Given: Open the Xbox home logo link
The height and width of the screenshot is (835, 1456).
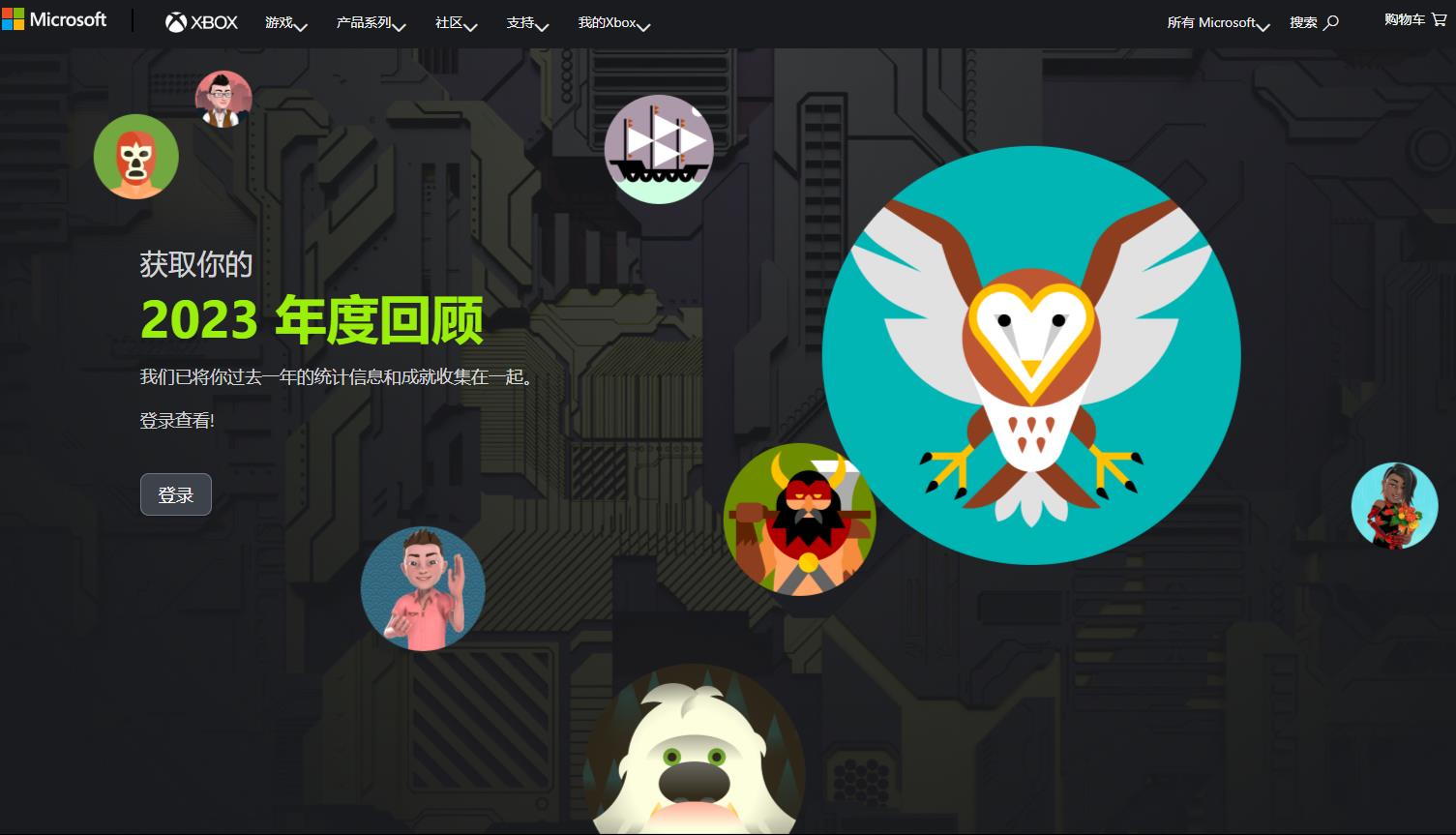Looking at the screenshot, I should (x=201, y=22).
